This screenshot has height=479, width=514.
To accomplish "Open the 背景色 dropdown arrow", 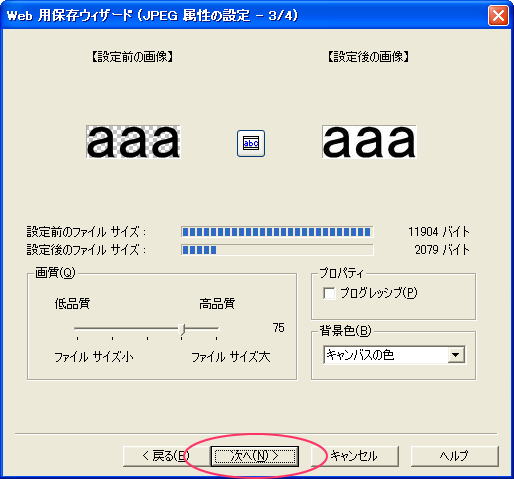I will tap(456, 355).
